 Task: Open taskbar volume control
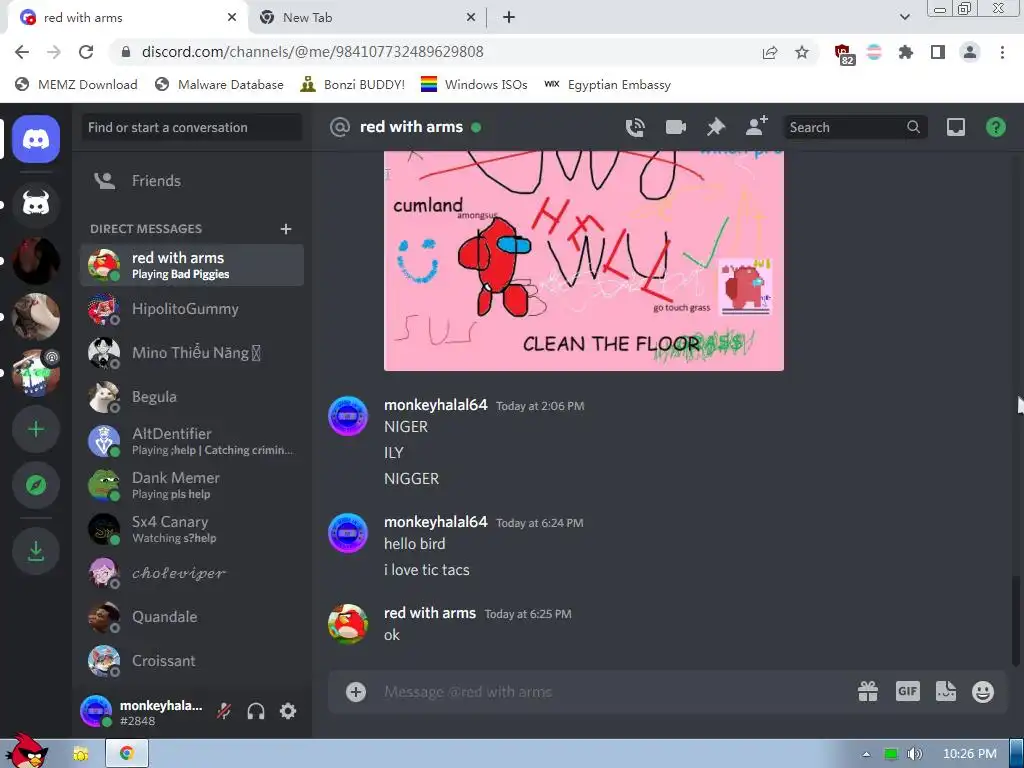914,754
